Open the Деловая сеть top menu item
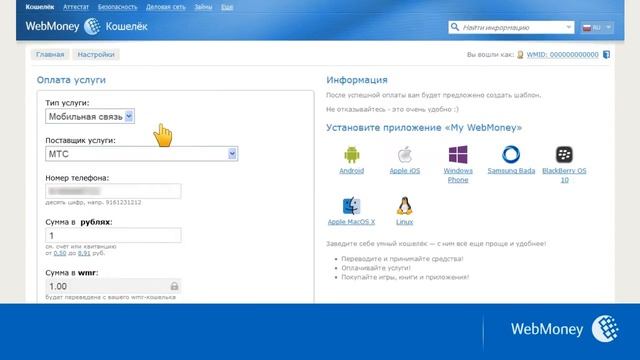Screen dimensions: 640x360 pos(166,7)
